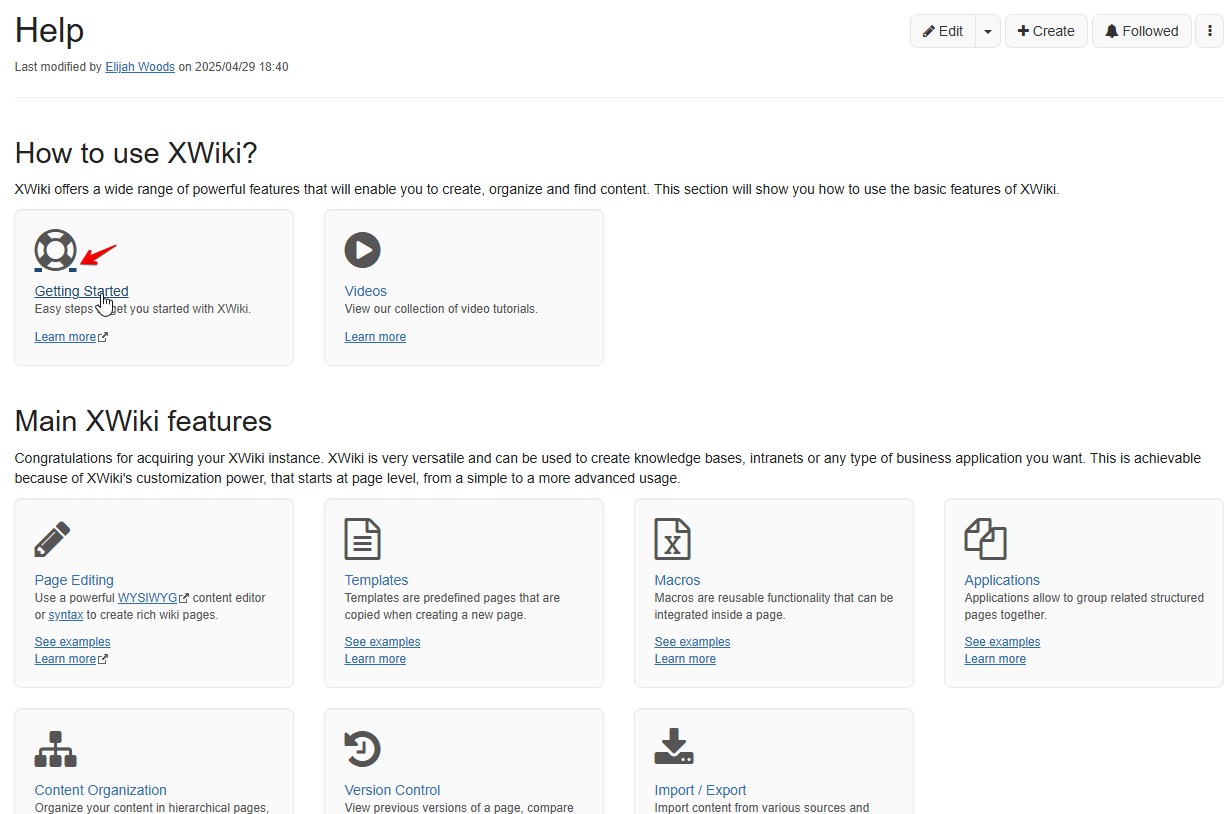The width and height of the screenshot is (1227, 814).
Task: Click the Import / Export download icon
Action: click(674, 747)
